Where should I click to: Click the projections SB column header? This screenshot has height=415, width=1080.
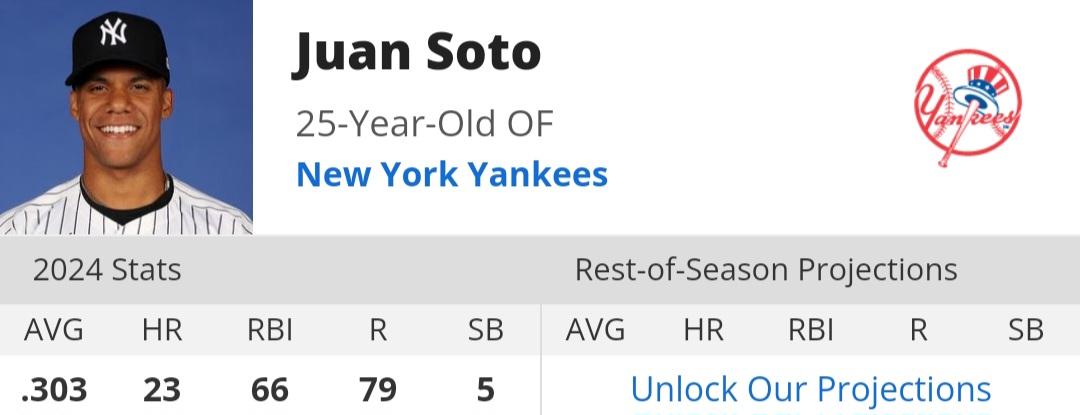(1026, 330)
